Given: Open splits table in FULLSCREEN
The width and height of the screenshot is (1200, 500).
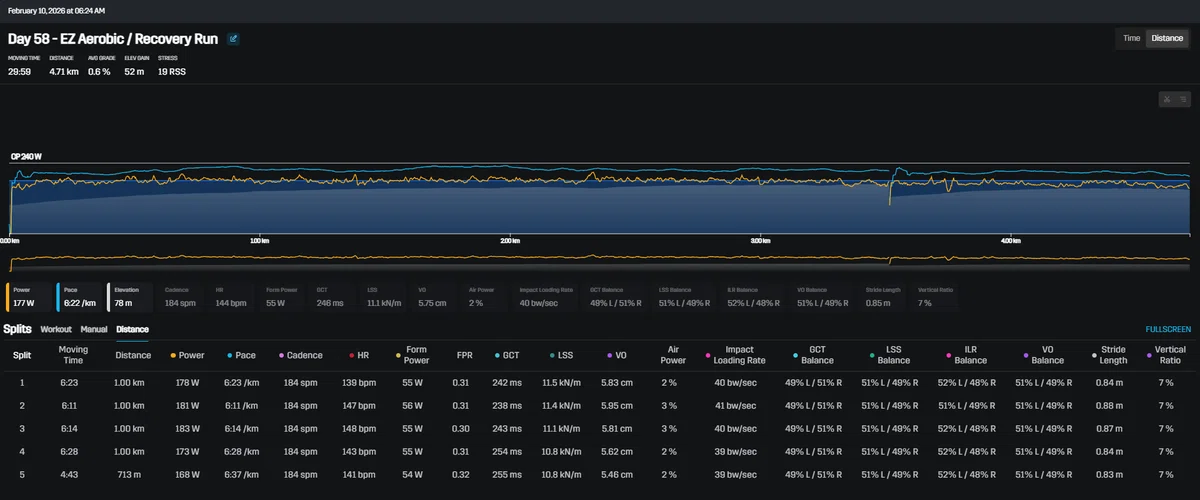Looking at the screenshot, I should (1168, 329).
